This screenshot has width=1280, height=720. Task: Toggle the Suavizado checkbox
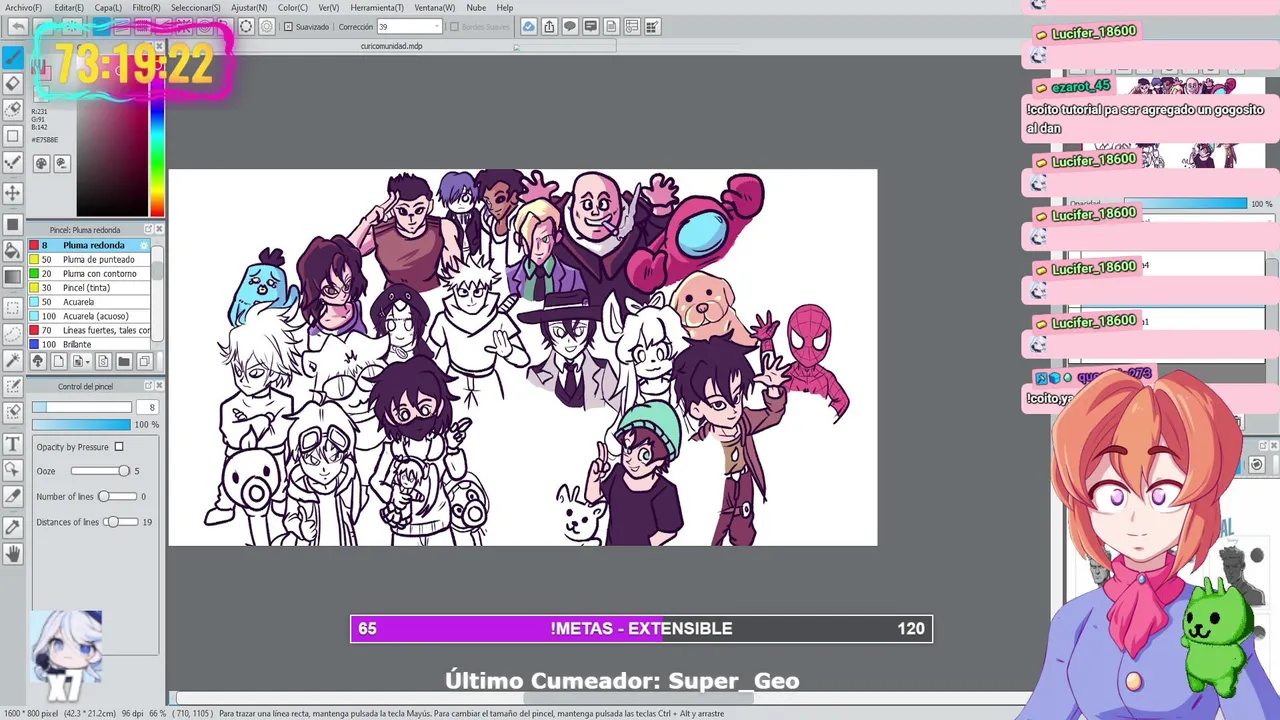click(x=289, y=27)
